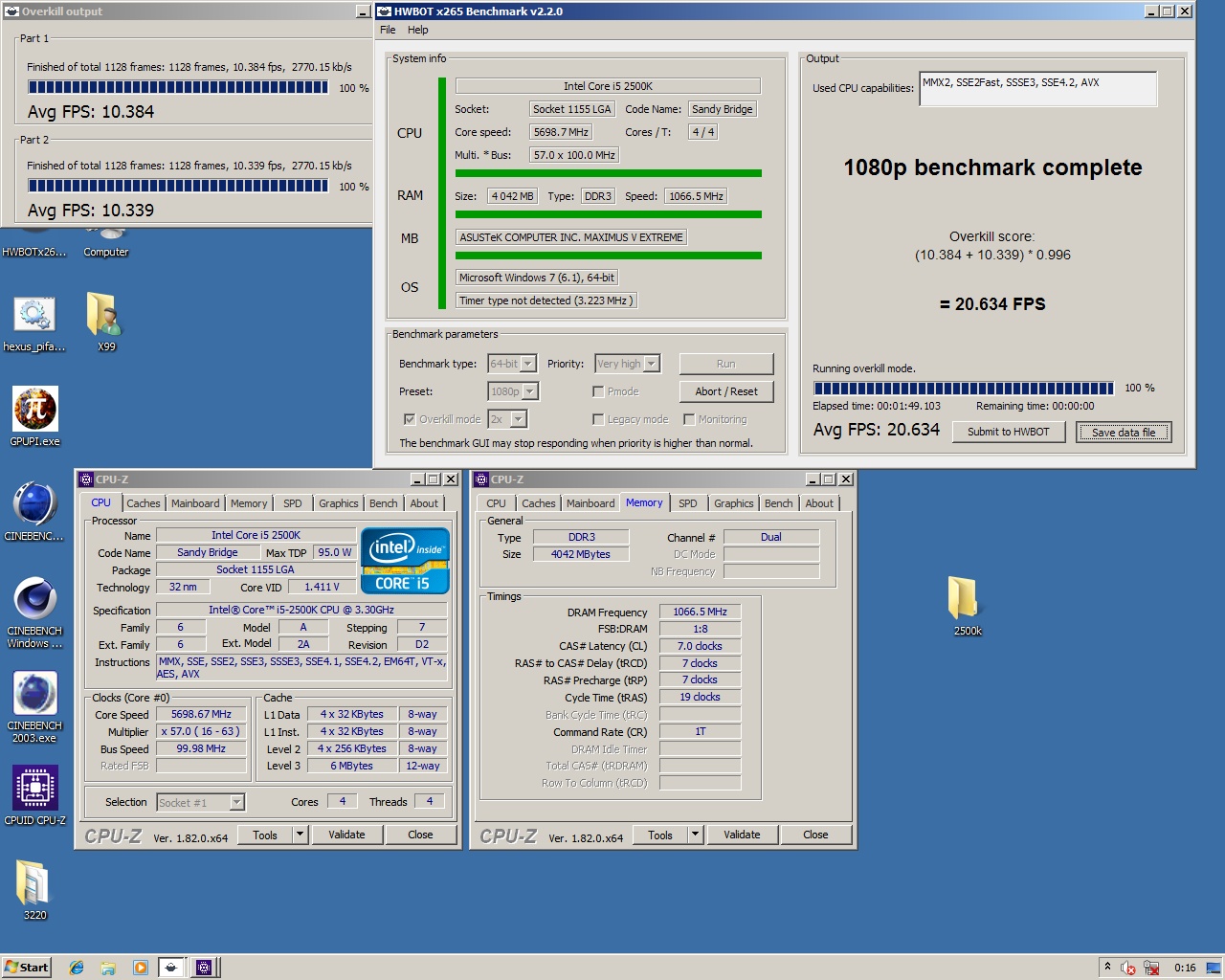
Task: Expand Tools arrow in left CPU-Z
Action: point(300,835)
